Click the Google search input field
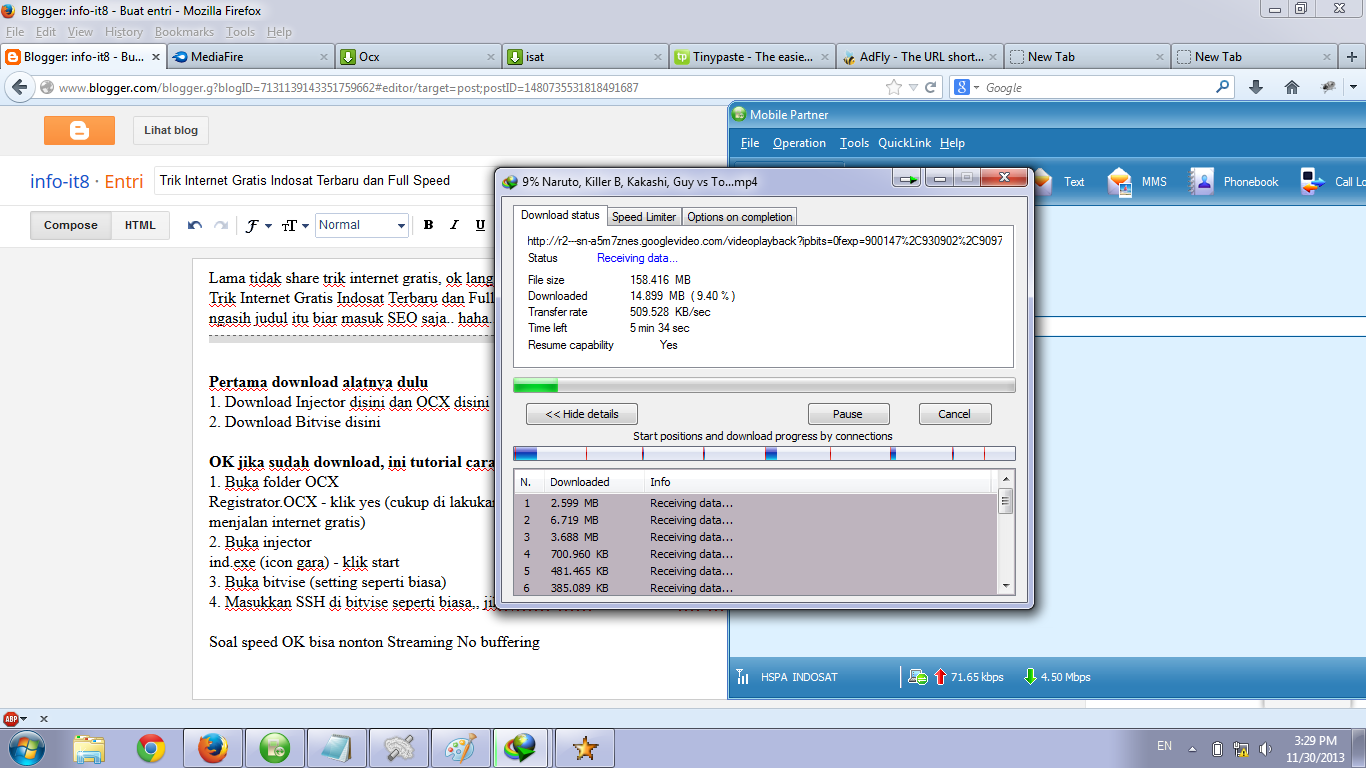Viewport: 1366px width, 768px height. (1098, 88)
